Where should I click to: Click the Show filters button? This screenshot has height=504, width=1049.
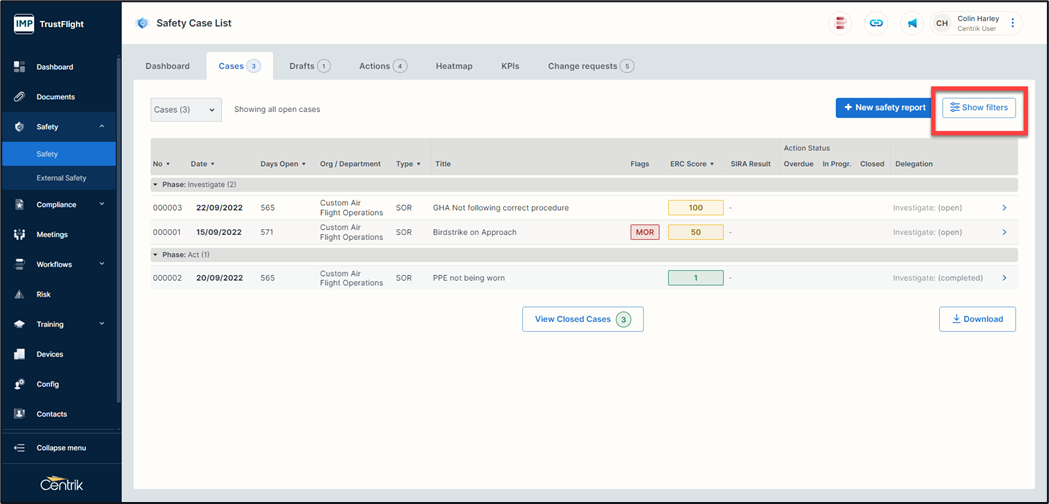tap(979, 107)
